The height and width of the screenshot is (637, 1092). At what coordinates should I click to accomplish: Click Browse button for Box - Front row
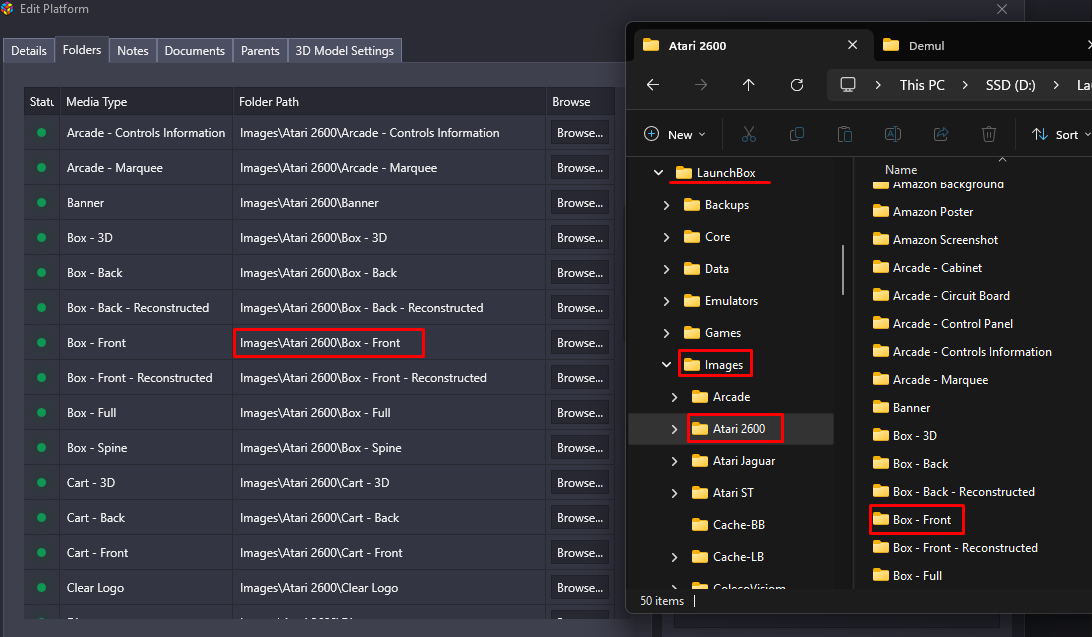tap(579, 343)
